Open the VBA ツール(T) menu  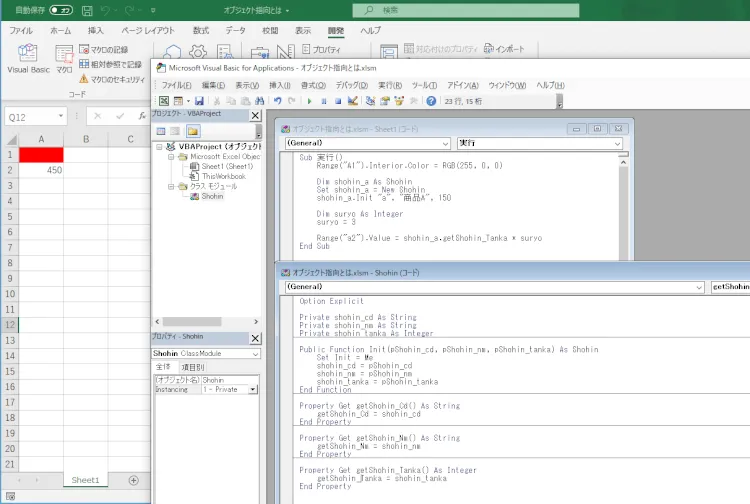[x=424, y=85]
